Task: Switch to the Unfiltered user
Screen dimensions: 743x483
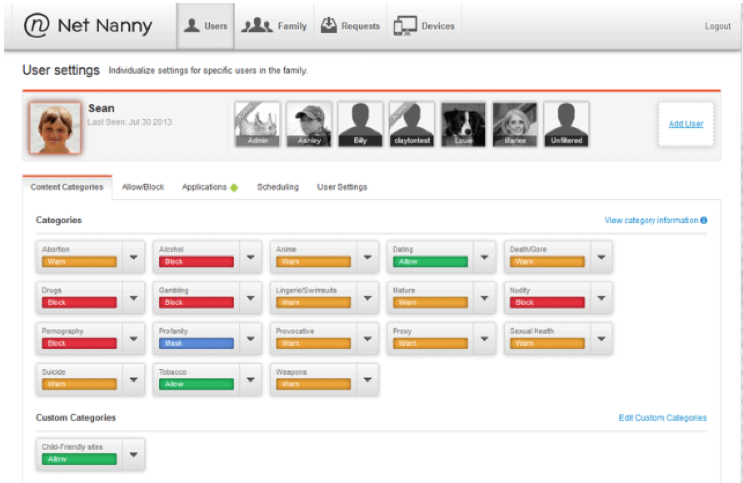Action: pos(566,124)
